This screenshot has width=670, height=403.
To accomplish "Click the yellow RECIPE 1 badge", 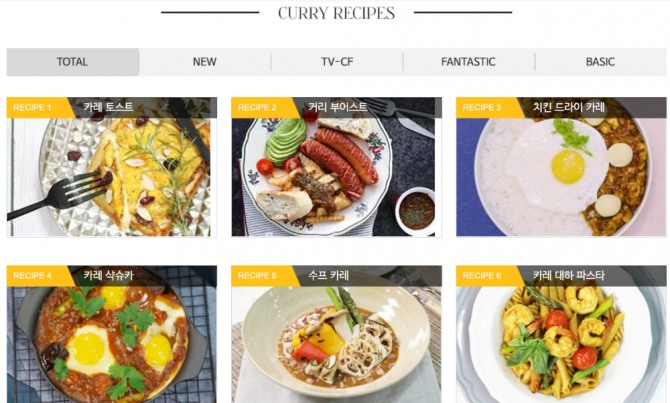I will pyautogui.click(x=37, y=108).
